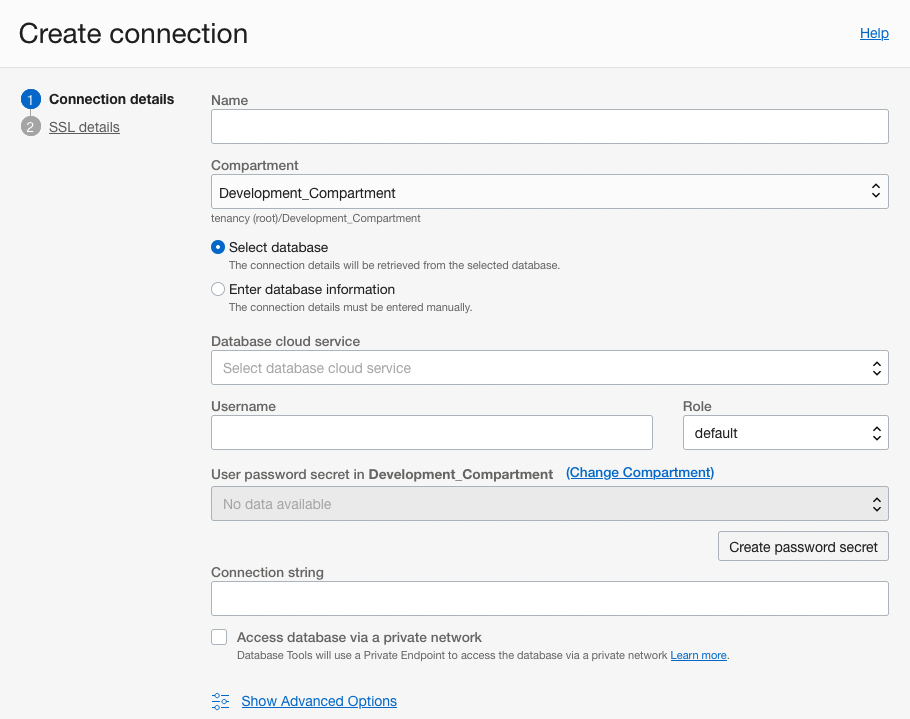Click the SSL details step circle
The width and height of the screenshot is (910, 719).
30,127
